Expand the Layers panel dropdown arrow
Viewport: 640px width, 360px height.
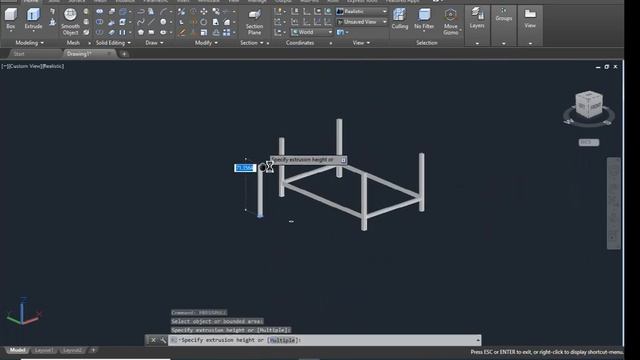point(477,43)
